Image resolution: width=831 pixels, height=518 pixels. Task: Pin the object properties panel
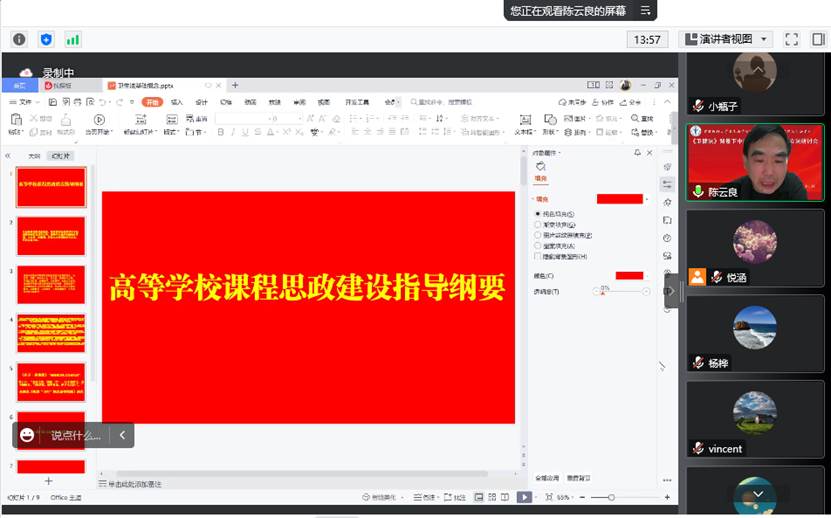[x=637, y=153]
